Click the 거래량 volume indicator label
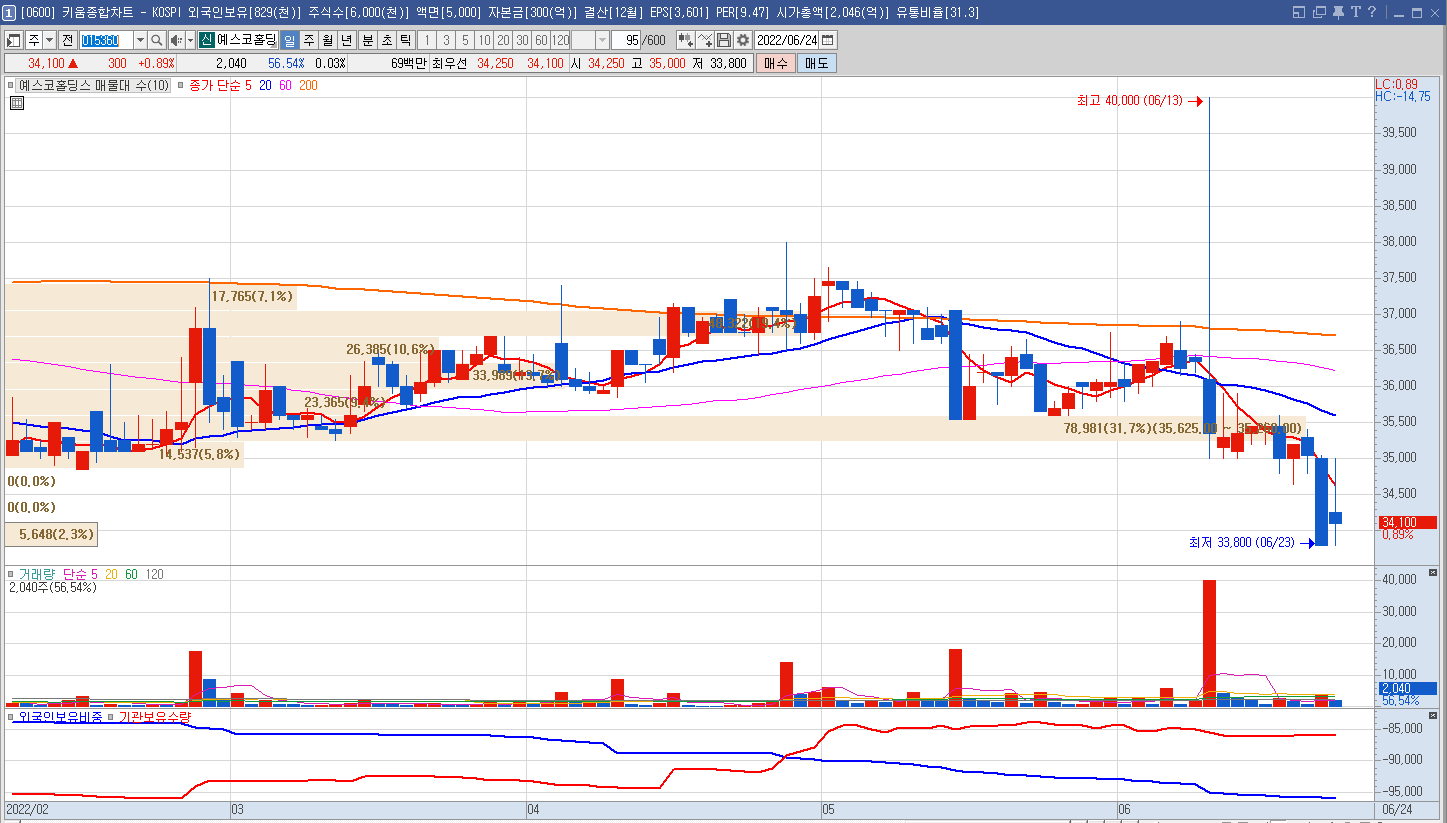 [x=38, y=575]
